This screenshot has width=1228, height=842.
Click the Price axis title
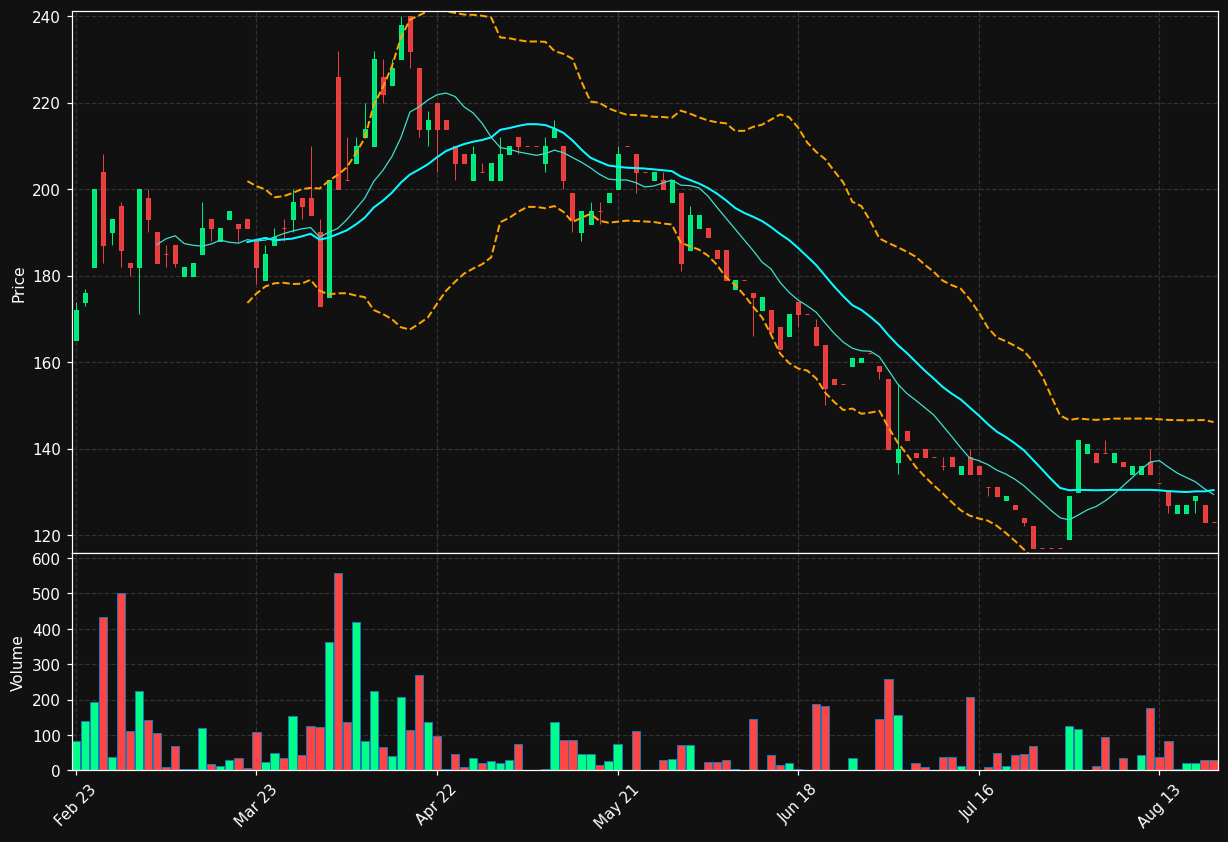pyautogui.click(x=19, y=283)
